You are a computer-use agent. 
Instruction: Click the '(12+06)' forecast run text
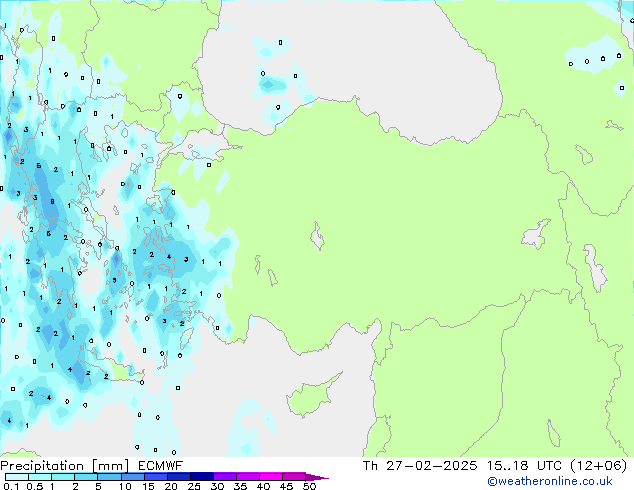(x=599, y=466)
